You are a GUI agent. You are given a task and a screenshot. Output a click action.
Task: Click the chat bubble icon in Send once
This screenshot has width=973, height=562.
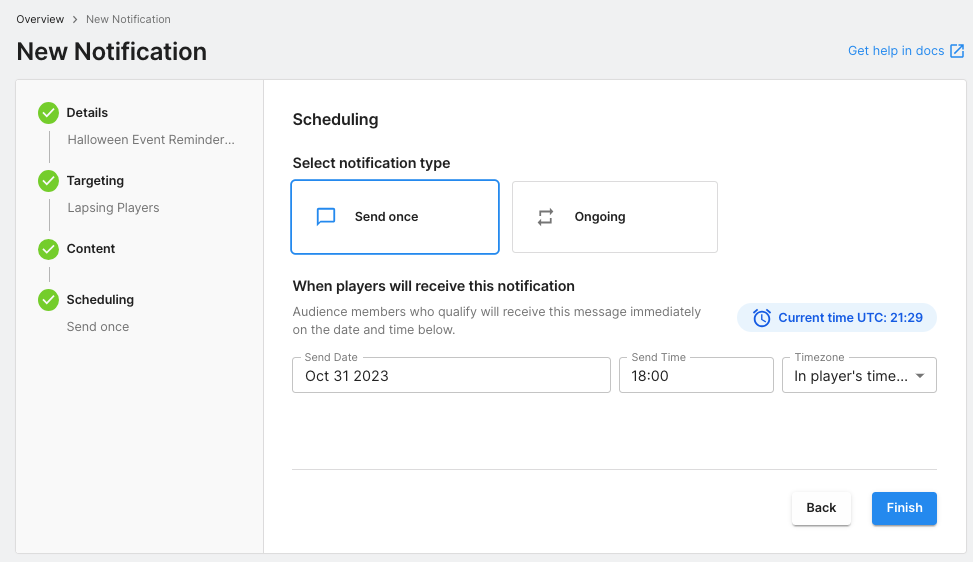coord(326,217)
